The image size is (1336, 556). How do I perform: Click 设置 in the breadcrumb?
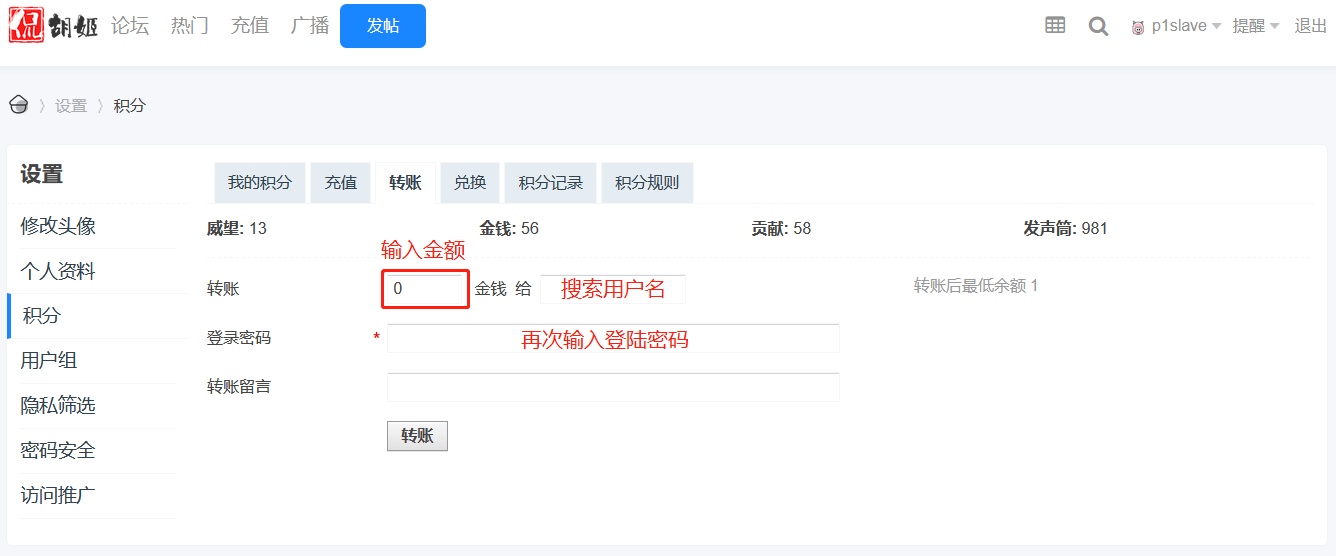coord(71,105)
